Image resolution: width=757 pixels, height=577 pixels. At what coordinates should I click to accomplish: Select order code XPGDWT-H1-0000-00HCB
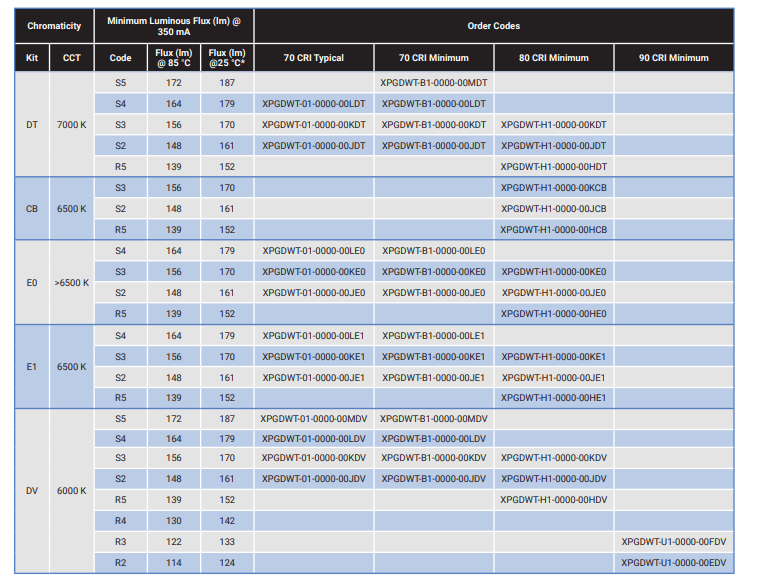(554, 230)
